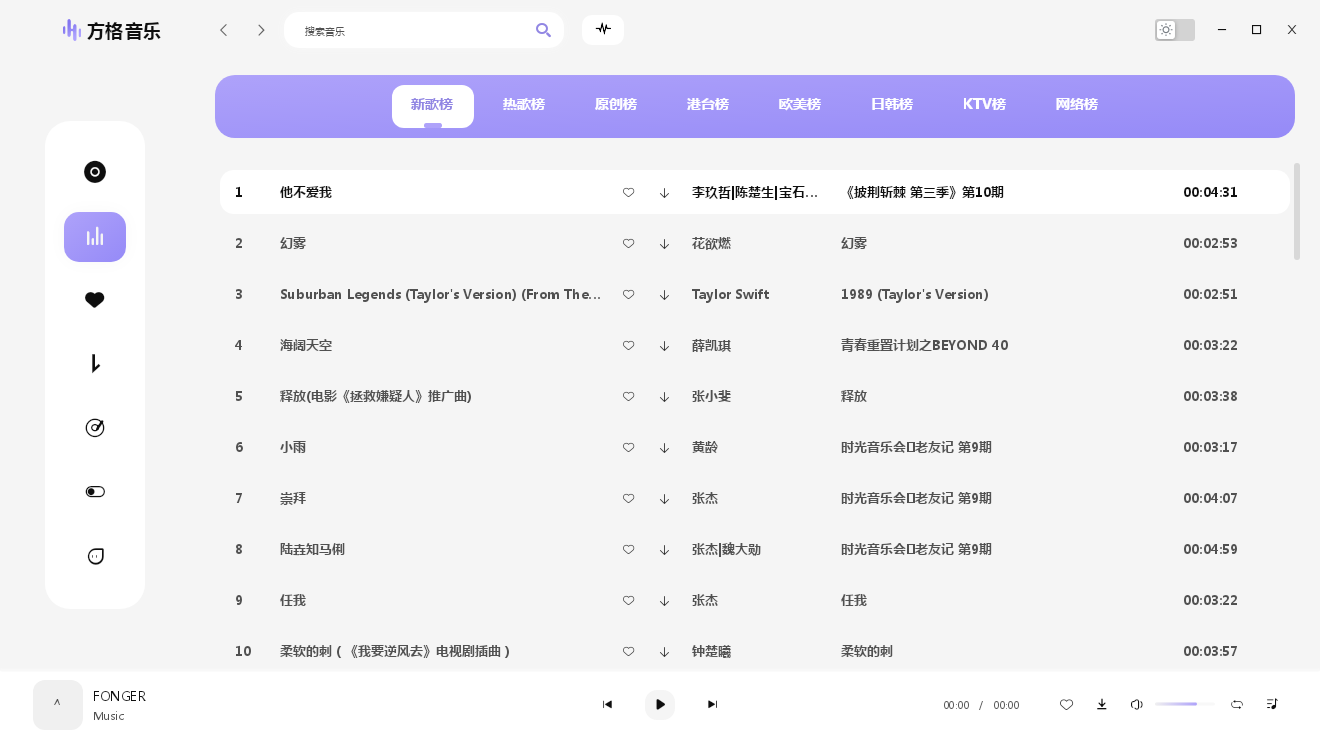
Task: Open the disc icon in the sidebar
Action: tap(95, 172)
